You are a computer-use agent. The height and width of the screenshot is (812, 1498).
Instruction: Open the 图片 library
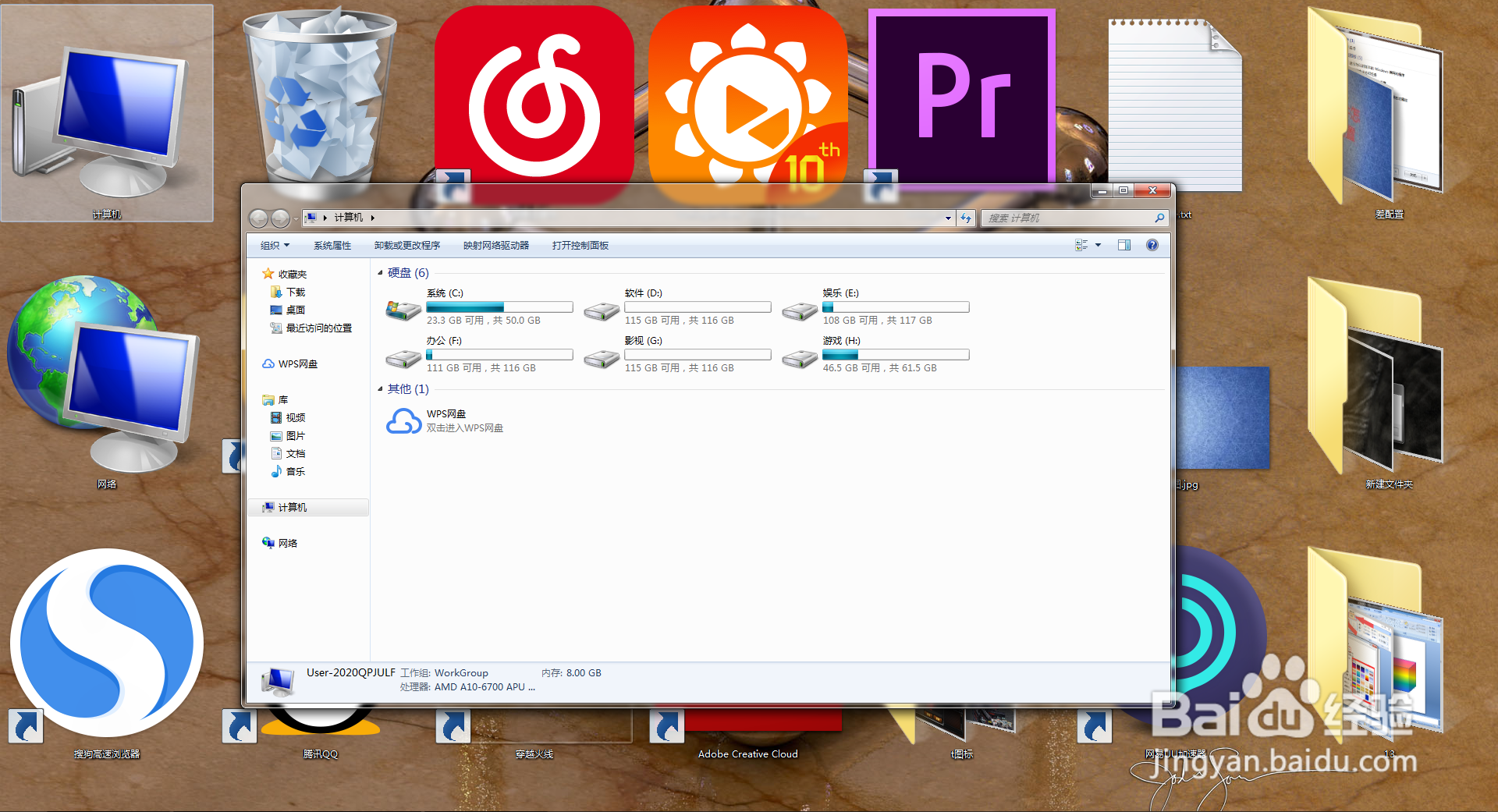(x=287, y=435)
